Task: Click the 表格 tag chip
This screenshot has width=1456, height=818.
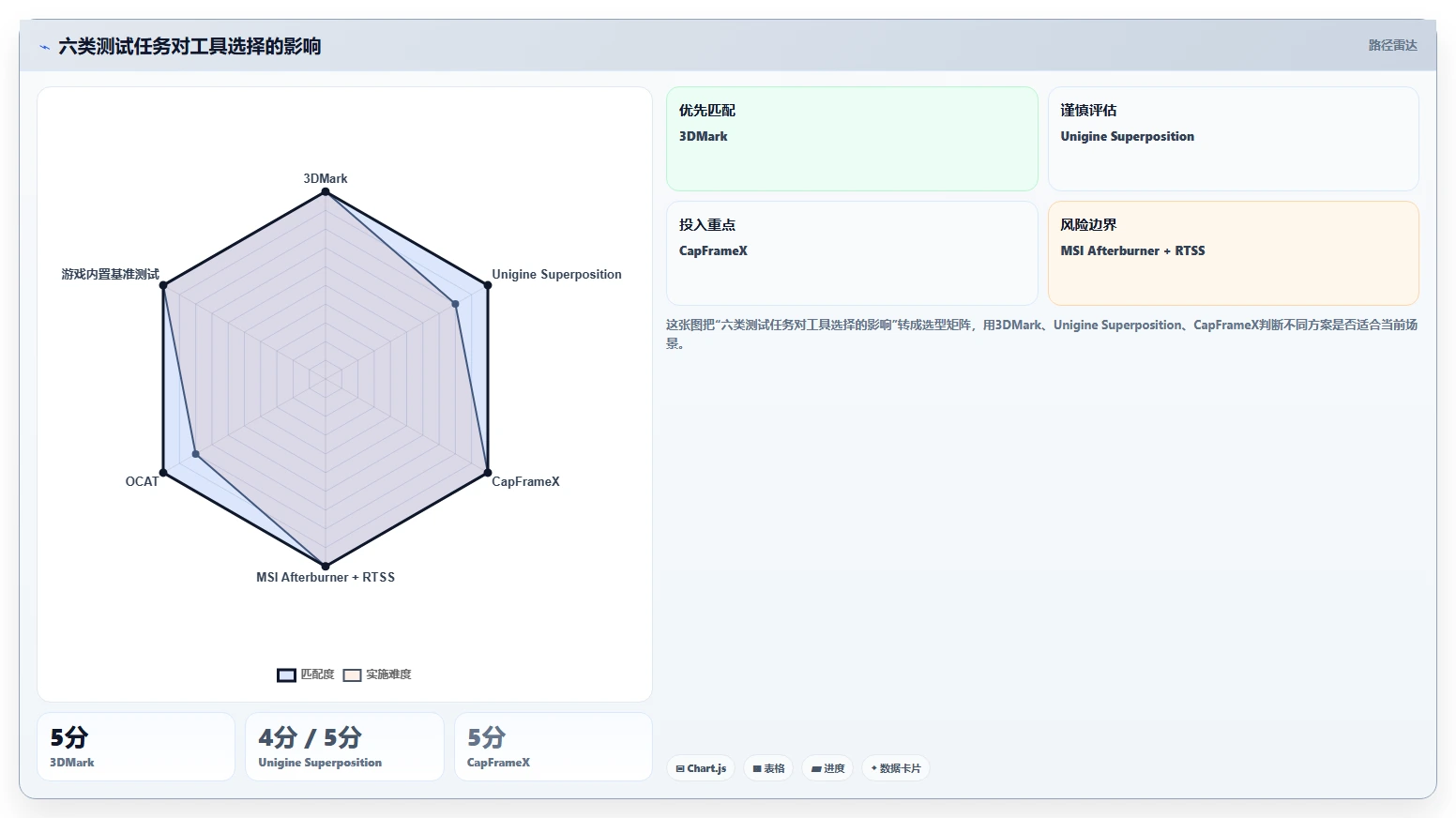Action: point(768,768)
